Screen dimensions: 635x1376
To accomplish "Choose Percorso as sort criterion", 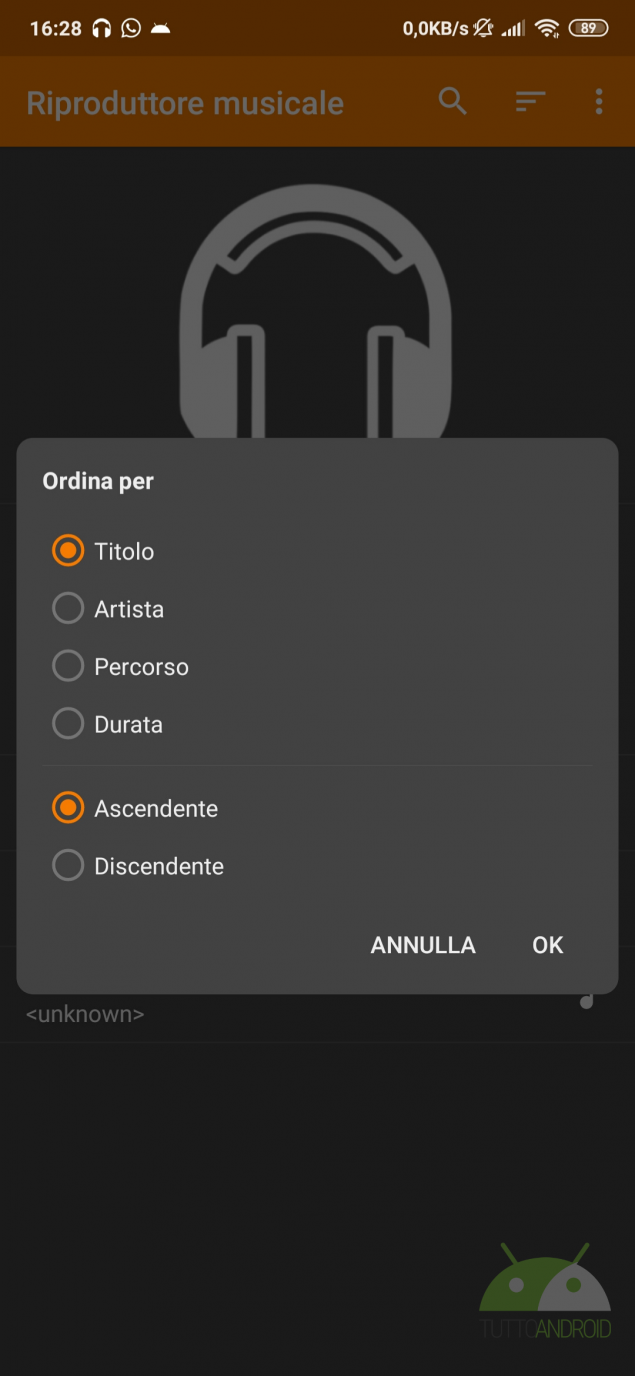I will click(68, 667).
